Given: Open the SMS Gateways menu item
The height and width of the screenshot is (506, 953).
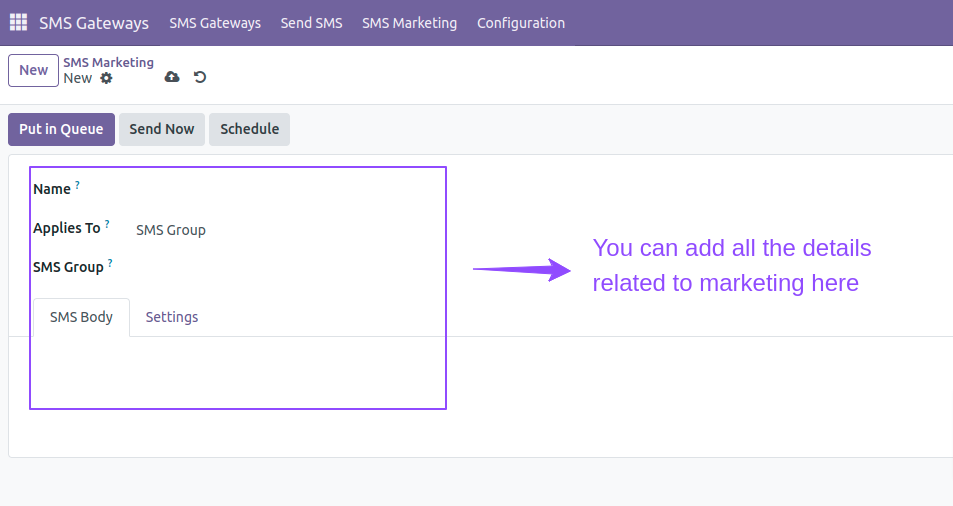Looking at the screenshot, I should [x=215, y=23].
